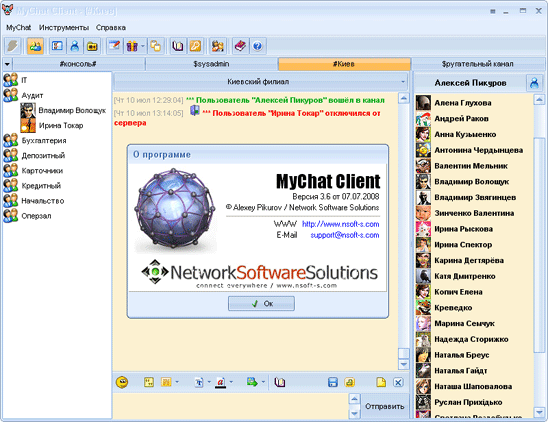Screen dimensions: 548x422
Task: Collapse the Аудит group
Action: (23, 95)
